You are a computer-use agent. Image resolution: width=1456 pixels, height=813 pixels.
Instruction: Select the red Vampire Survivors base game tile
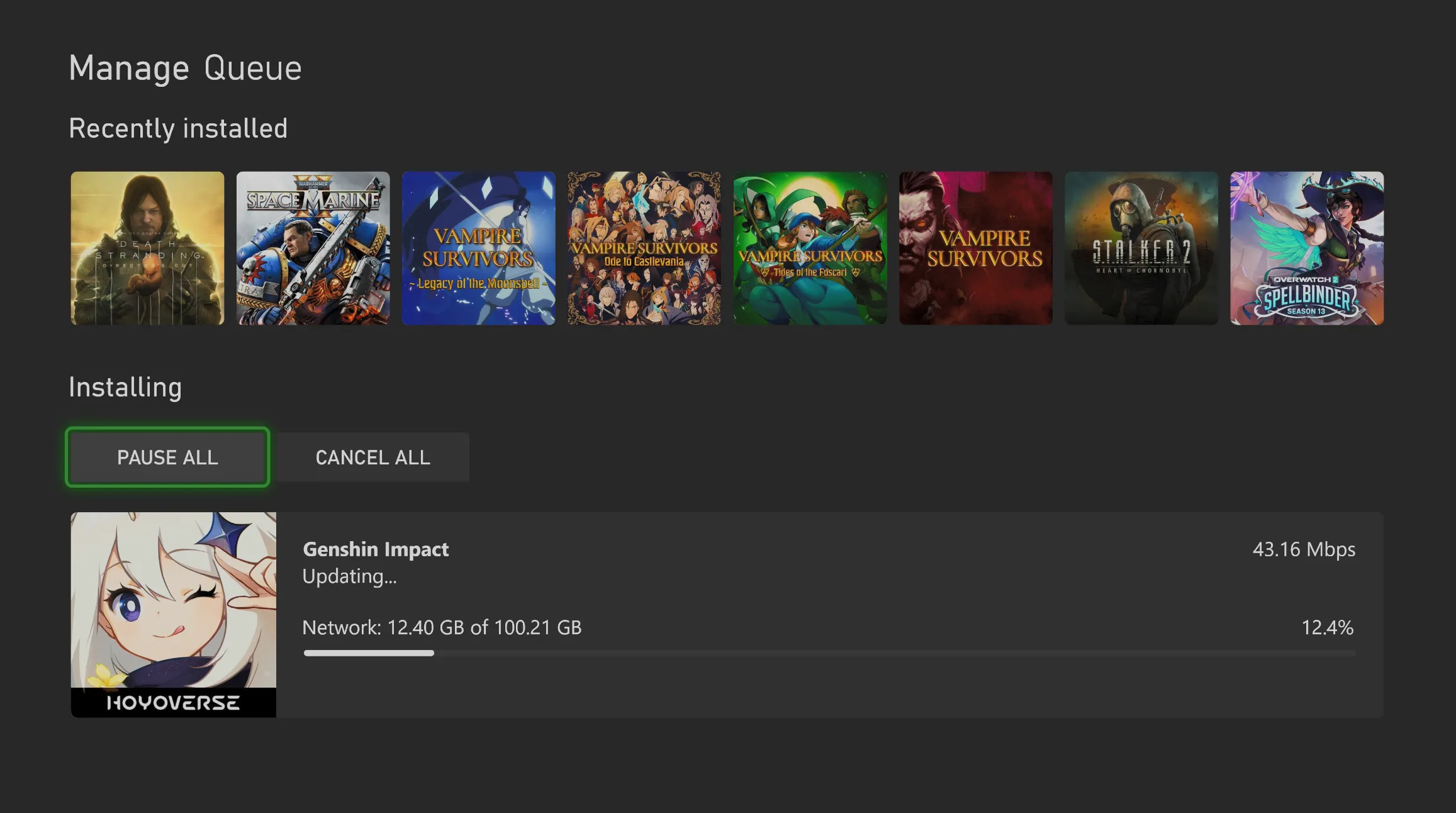[975, 249]
